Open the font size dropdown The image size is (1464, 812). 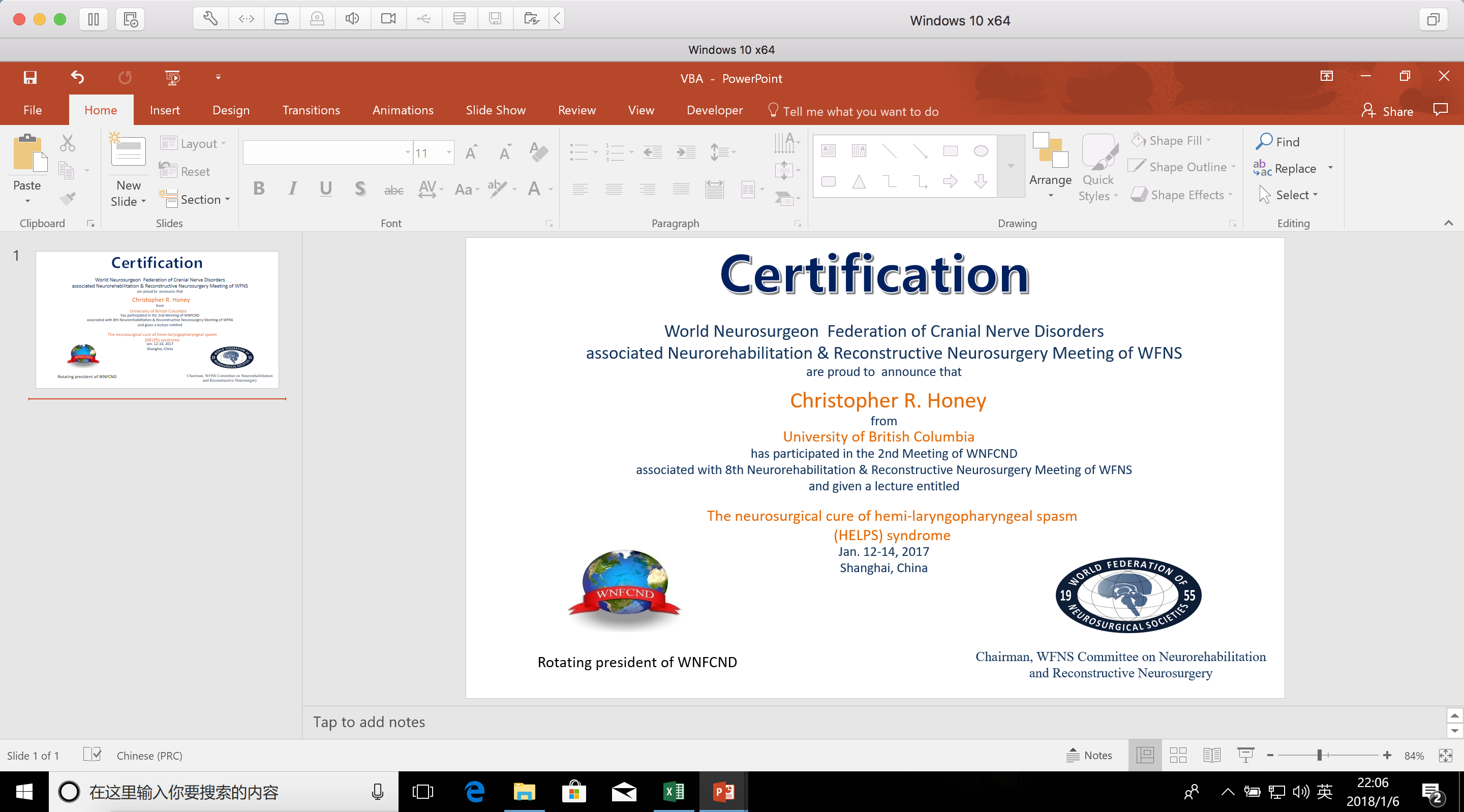point(449,152)
